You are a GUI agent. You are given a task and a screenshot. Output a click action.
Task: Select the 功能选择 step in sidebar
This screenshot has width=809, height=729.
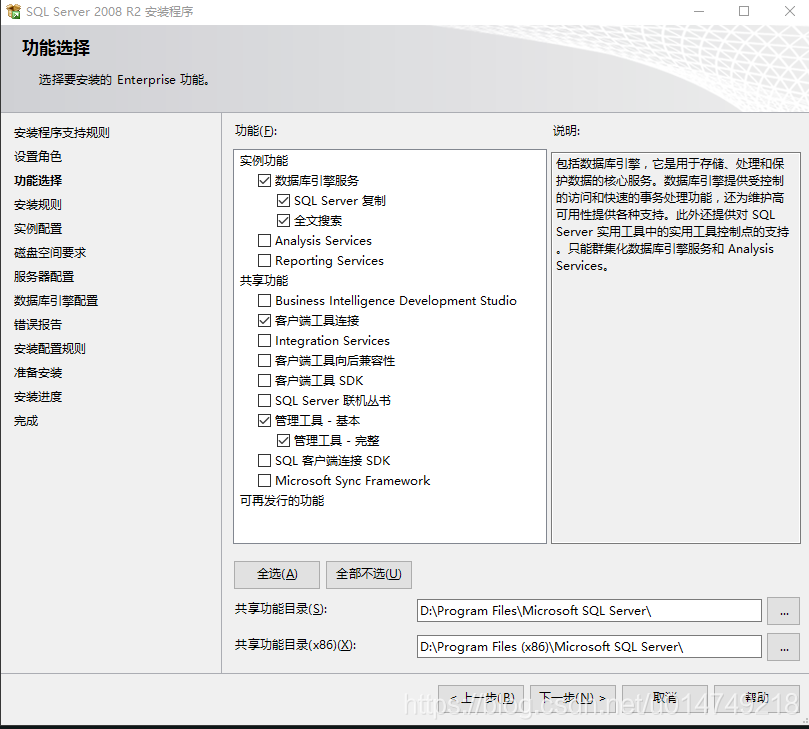(38, 181)
